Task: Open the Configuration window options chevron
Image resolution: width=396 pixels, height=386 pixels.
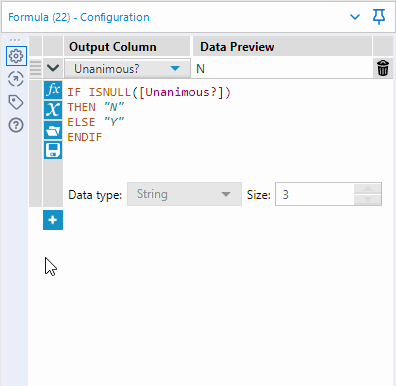Action: click(x=355, y=17)
